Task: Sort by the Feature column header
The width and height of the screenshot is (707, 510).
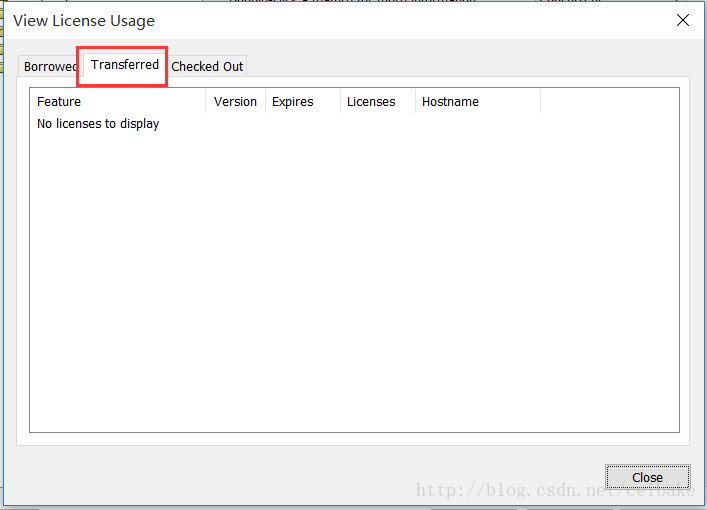Action: (x=118, y=101)
